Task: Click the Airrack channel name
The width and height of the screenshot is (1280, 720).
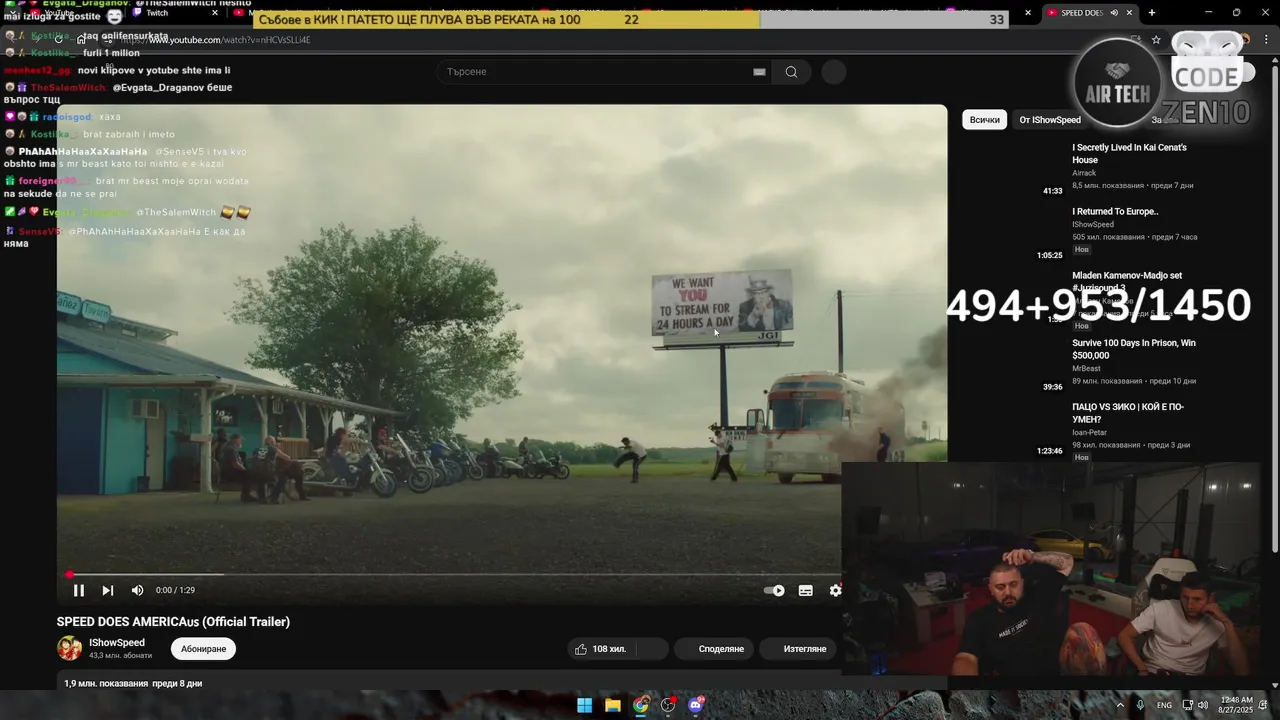Action: click(x=1084, y=173)
